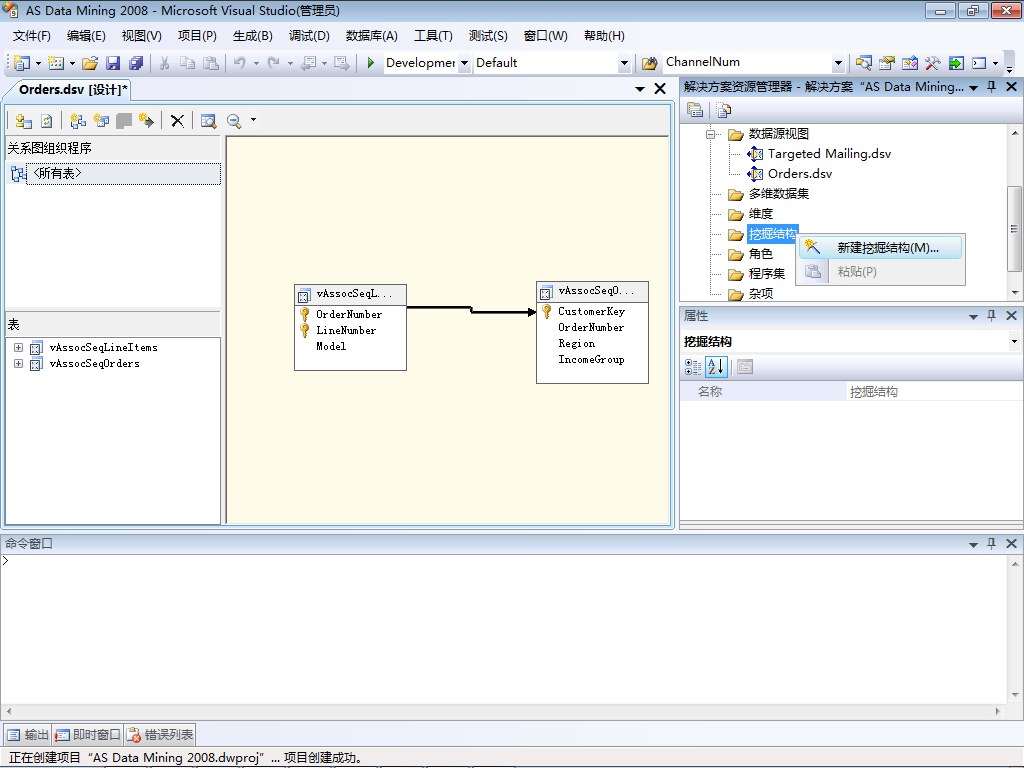Click the New Diagram icon in DSV toolbar

pyautogui.click(x=78, y=121)
